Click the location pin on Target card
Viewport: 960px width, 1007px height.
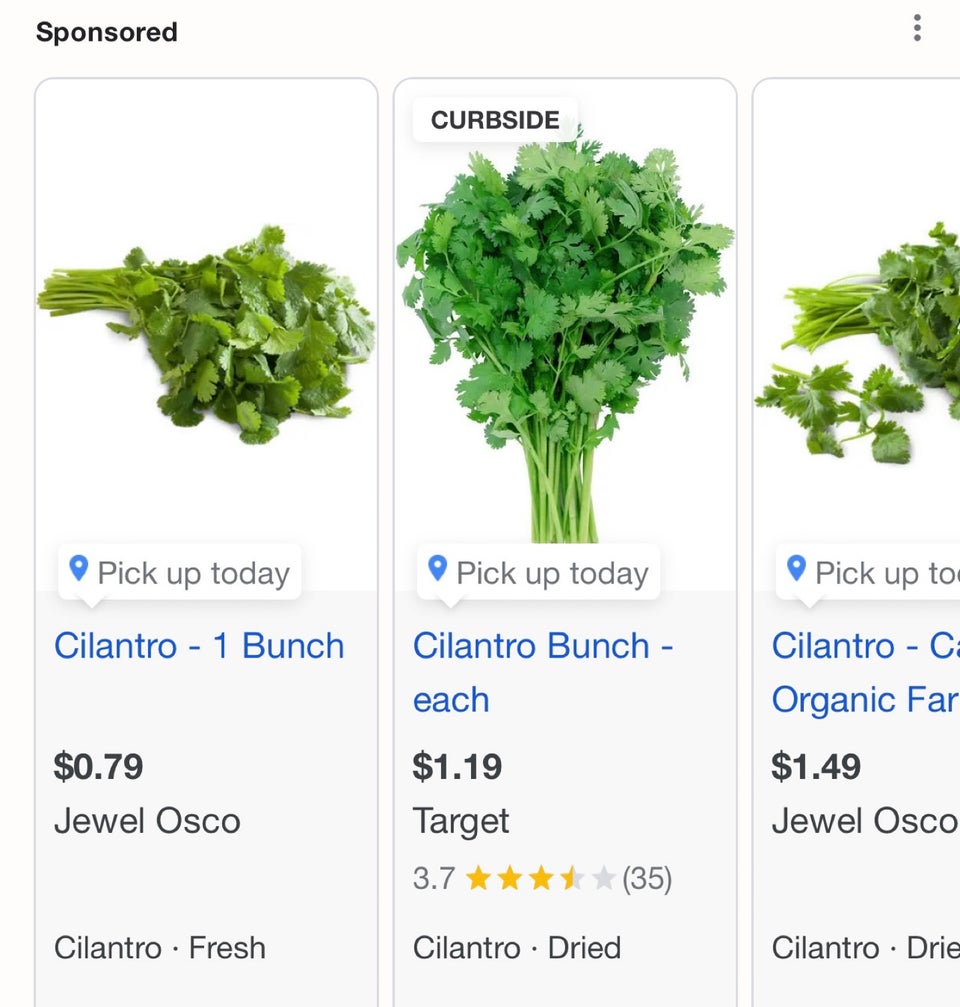tap(437, 570)
